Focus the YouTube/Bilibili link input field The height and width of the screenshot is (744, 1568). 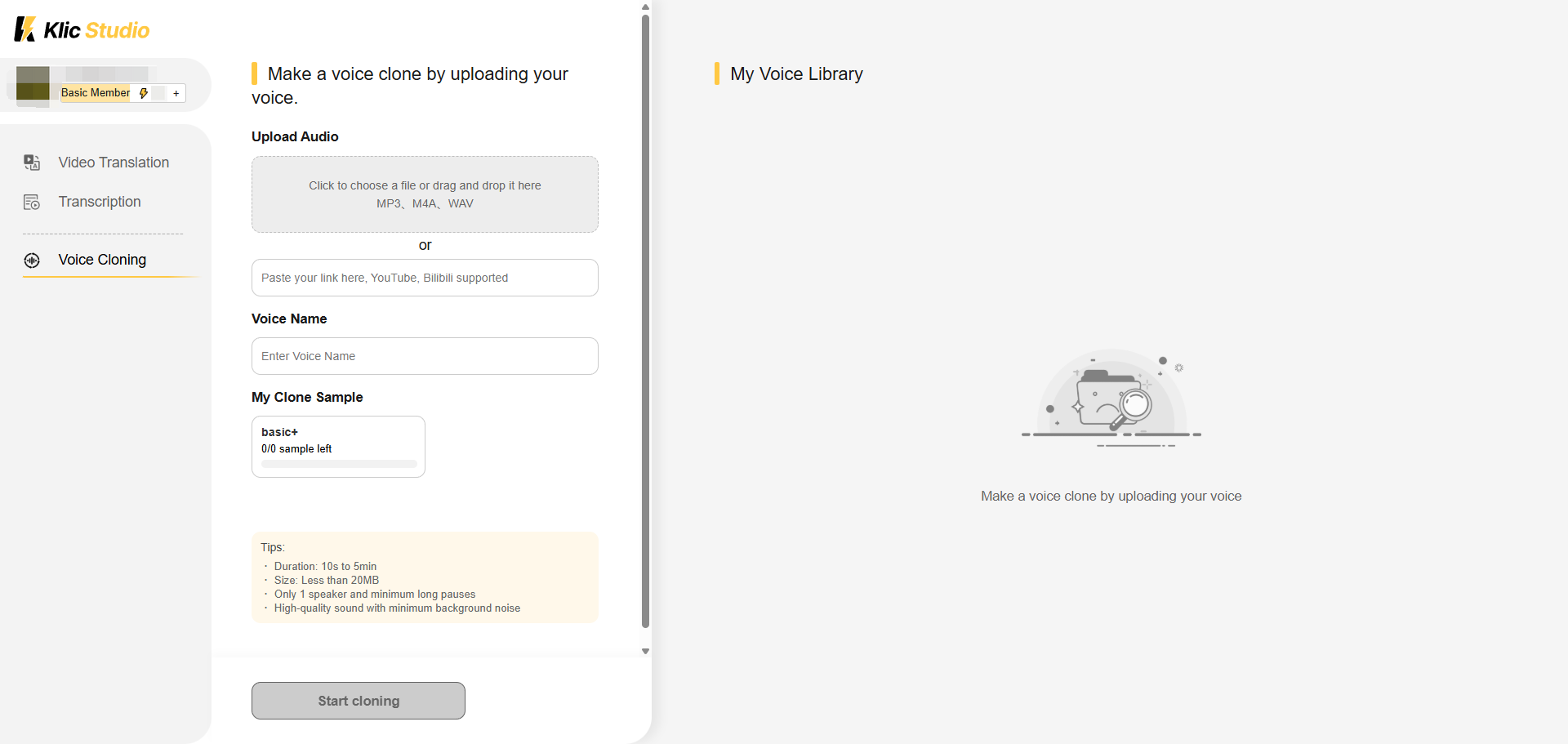click(425, 278)
